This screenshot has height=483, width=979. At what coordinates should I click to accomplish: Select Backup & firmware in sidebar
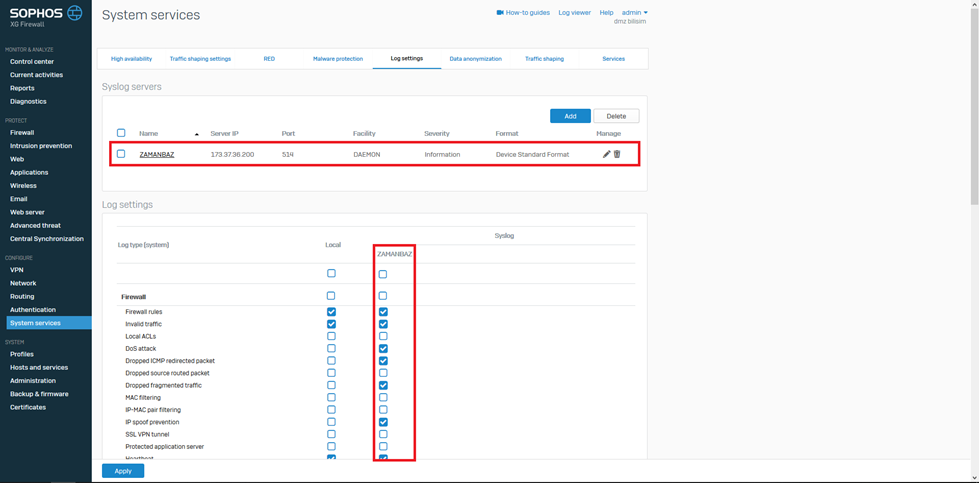click(39, 394)
